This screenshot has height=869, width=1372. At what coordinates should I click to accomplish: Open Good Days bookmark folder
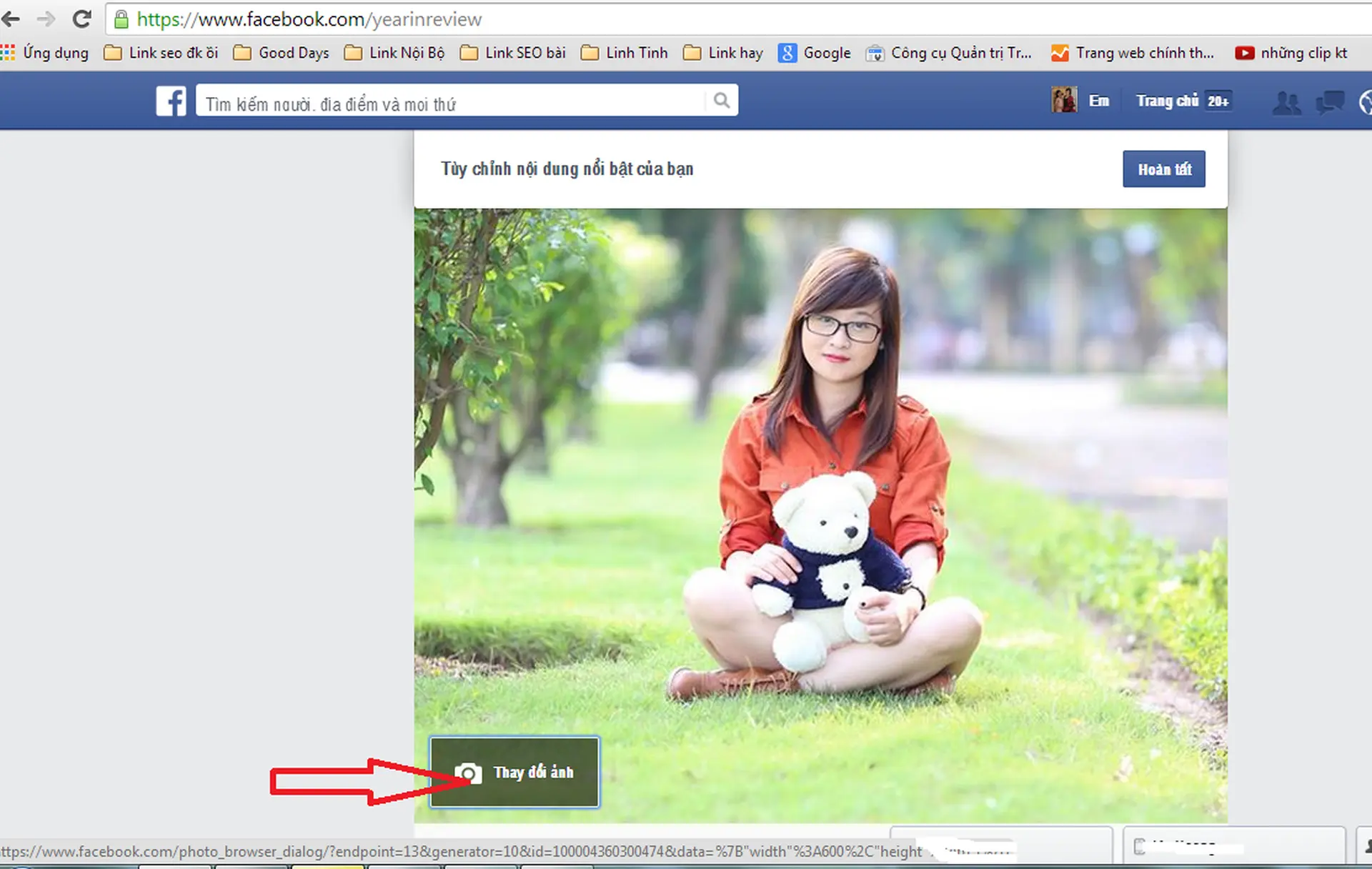tap(282, 53)
